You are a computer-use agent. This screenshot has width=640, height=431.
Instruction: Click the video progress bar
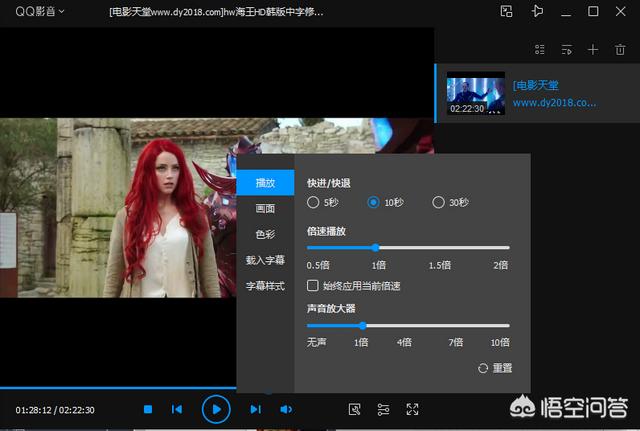[118, 387]
